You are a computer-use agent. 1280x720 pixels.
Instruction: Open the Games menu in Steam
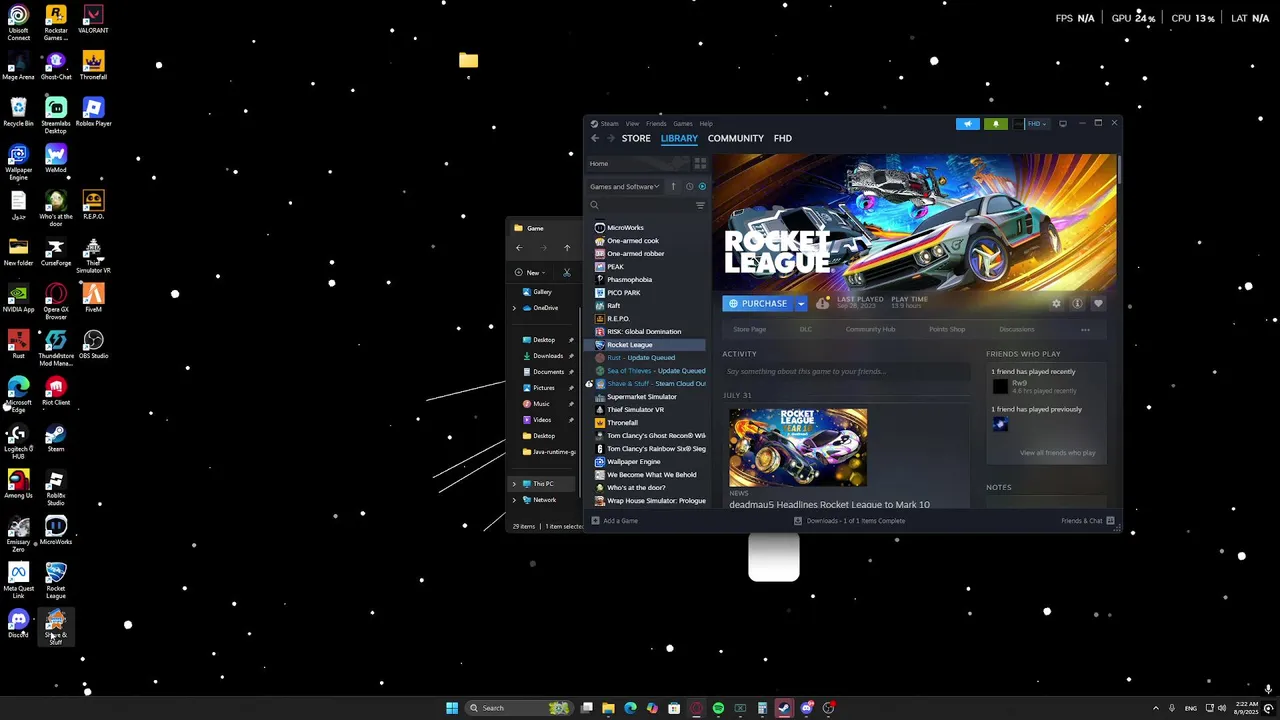pos(683,124)
